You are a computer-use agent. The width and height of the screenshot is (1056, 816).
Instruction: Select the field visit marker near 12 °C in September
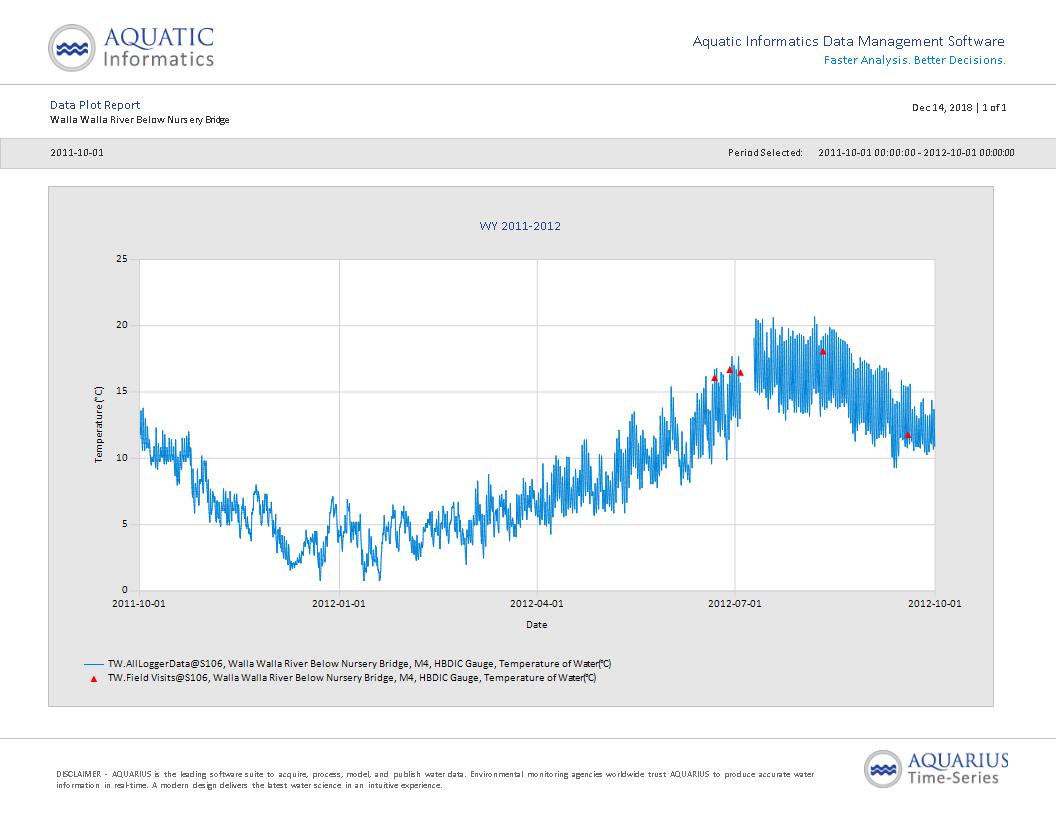[907, 435]
